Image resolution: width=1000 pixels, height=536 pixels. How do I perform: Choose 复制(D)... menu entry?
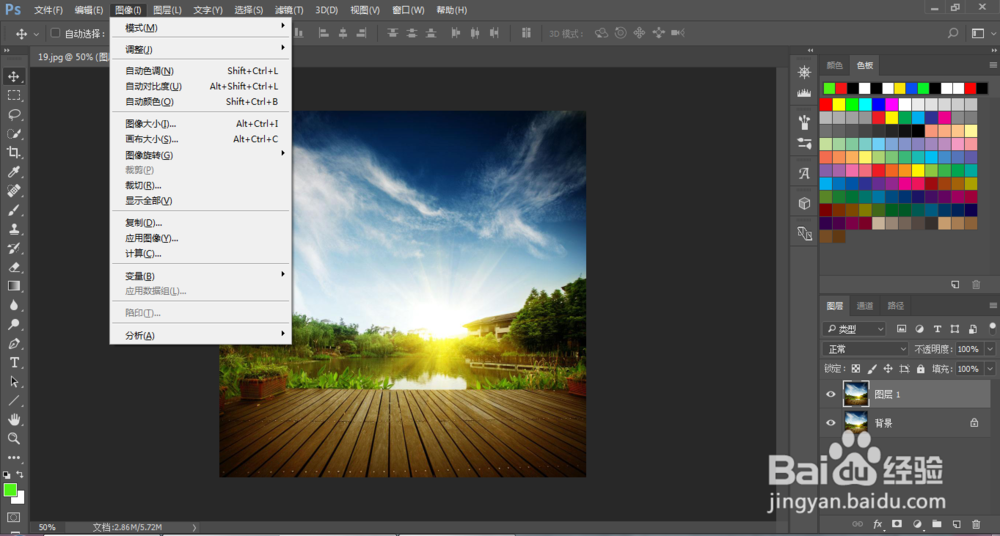pos(201,223)
